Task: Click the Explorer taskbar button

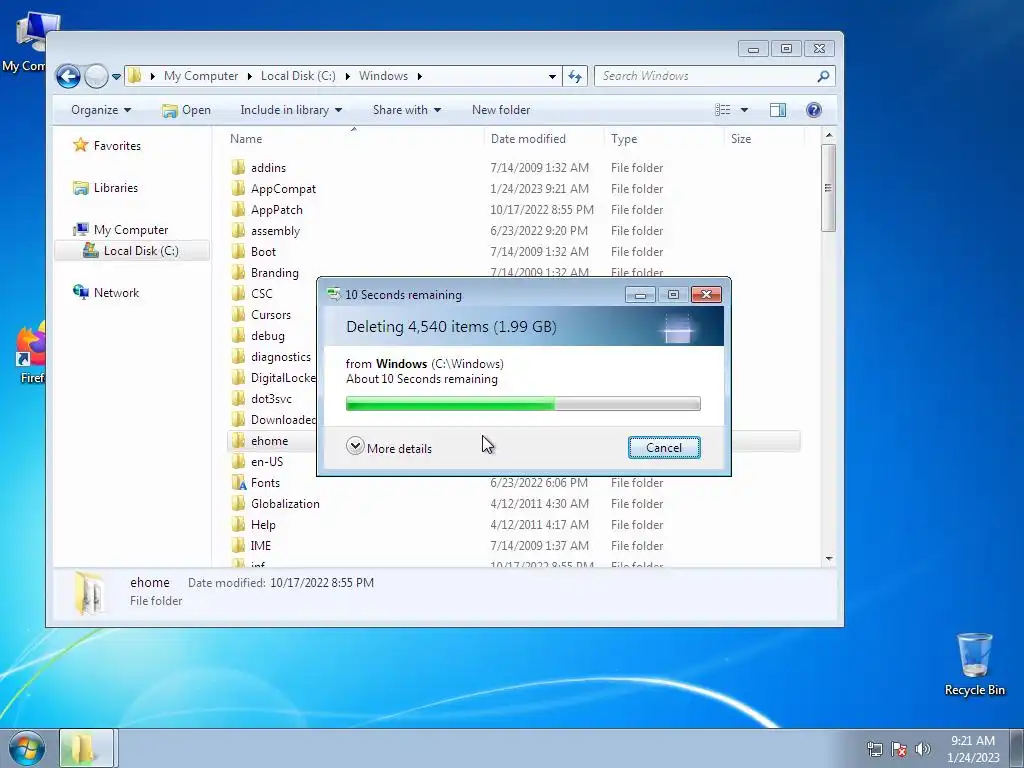Action: tap(87, 748)
